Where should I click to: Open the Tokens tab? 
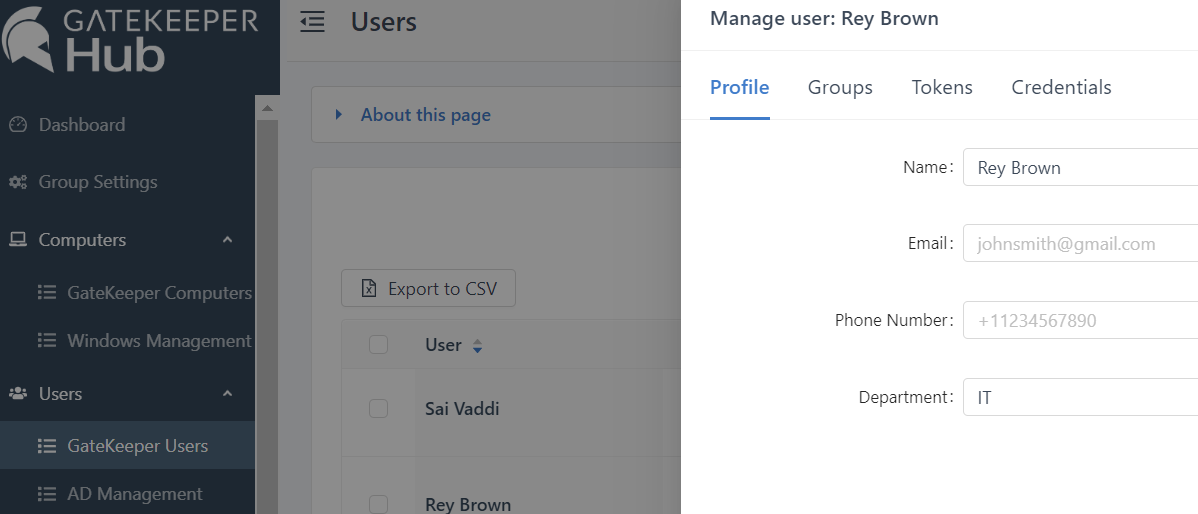[942, 88]
